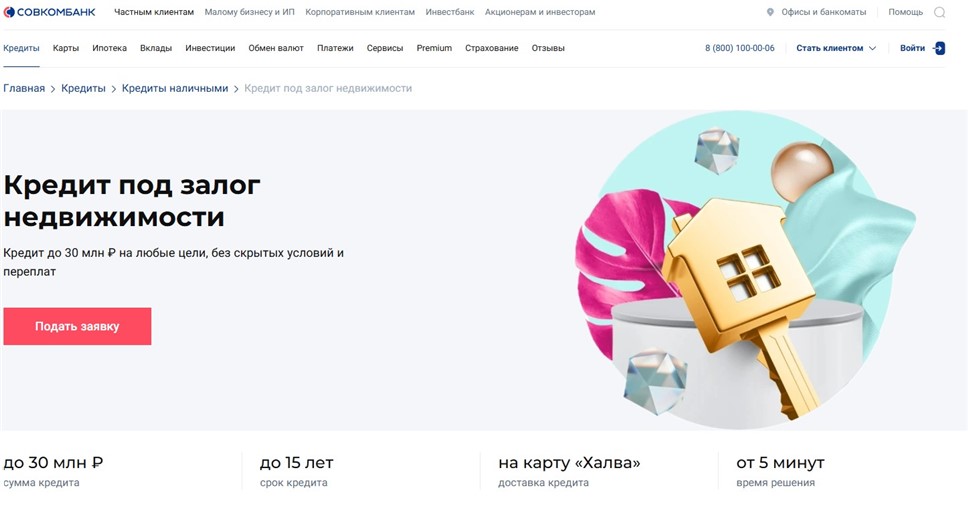Open Кредиты наличными breadcrumb link
The height and width of the screenshot is (508, 968).
tap(175, 88)
